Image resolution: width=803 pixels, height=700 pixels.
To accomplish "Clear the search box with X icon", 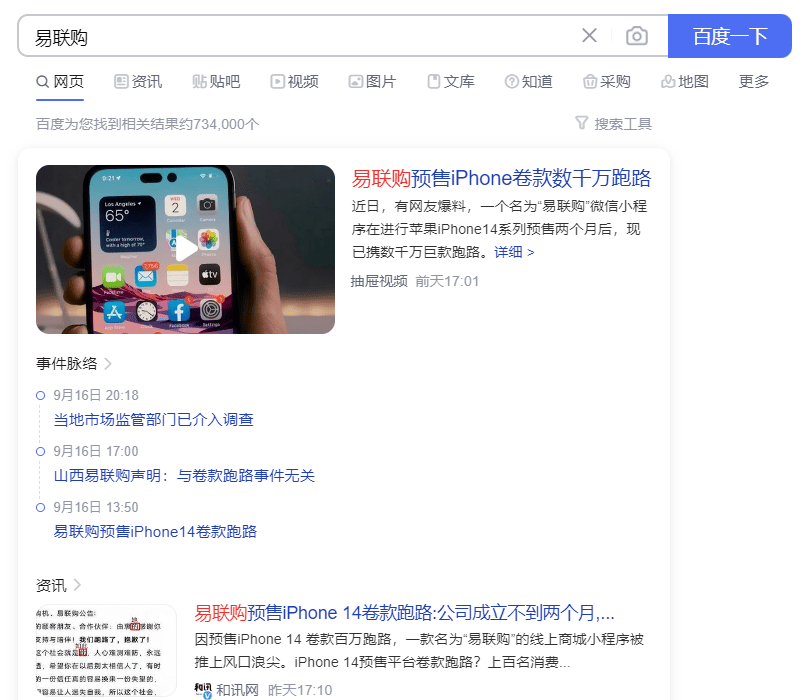I will click(x=589, y=36).
